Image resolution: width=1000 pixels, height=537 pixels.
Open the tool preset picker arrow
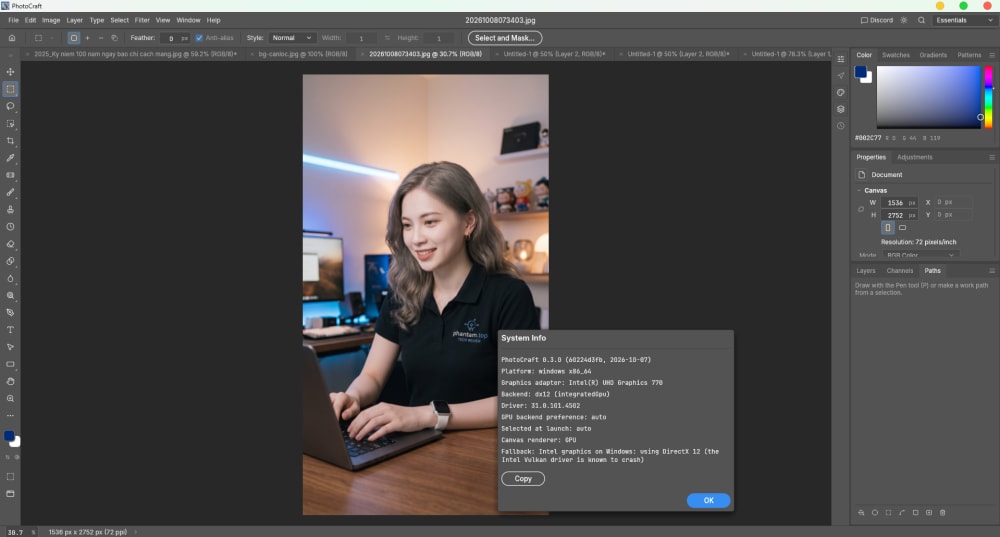click(x=52, y=38)
